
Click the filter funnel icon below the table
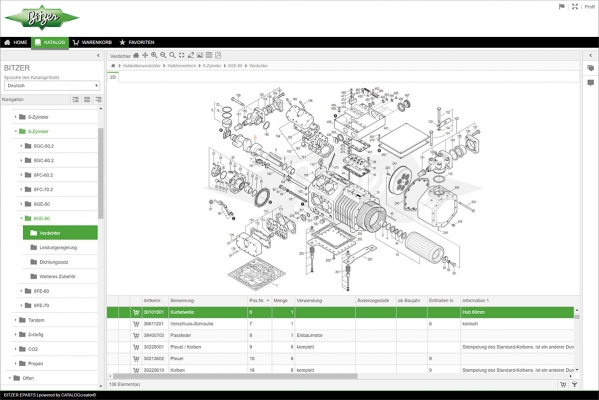(575, 385)
